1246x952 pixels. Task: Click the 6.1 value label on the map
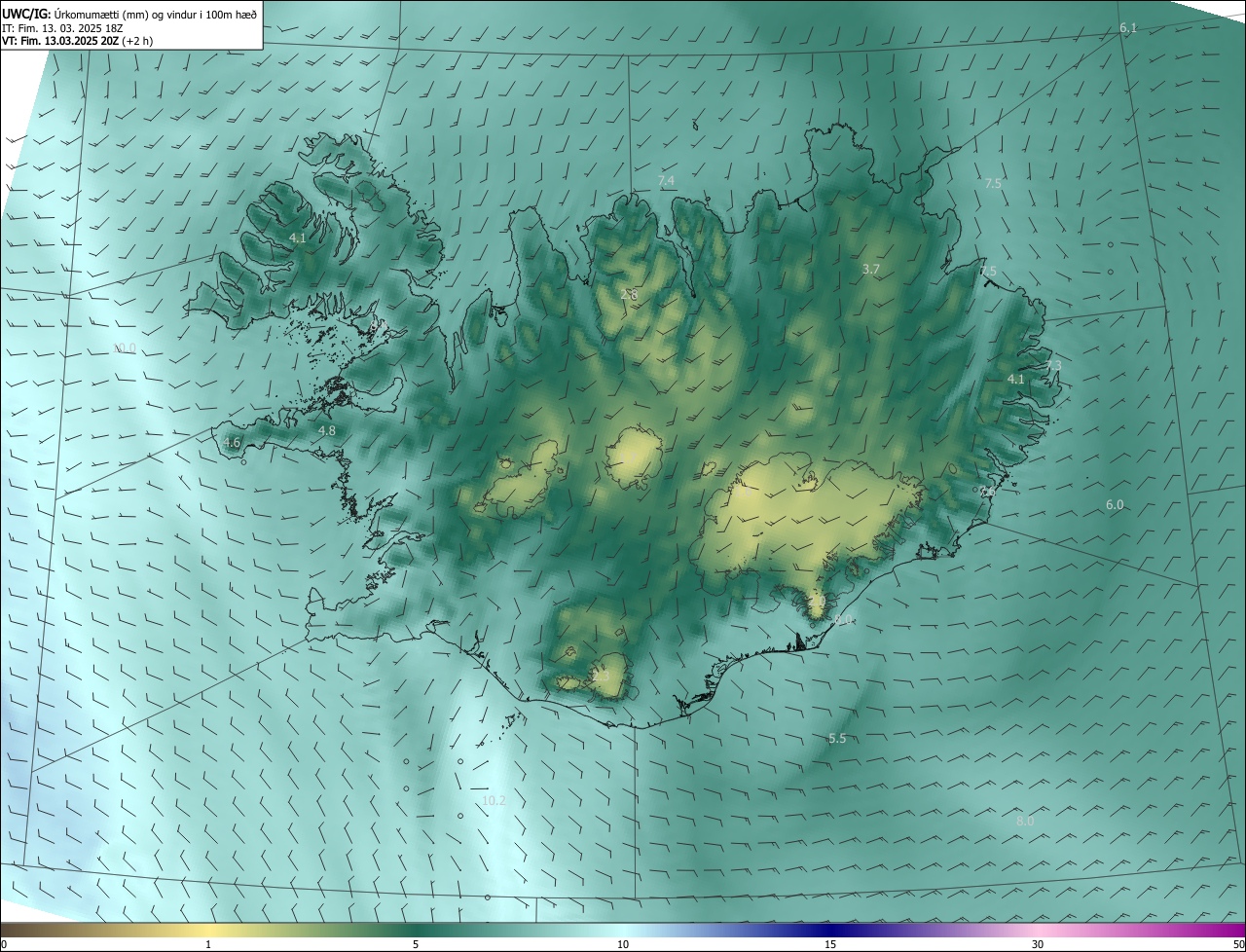click(x=1128, y=28)
